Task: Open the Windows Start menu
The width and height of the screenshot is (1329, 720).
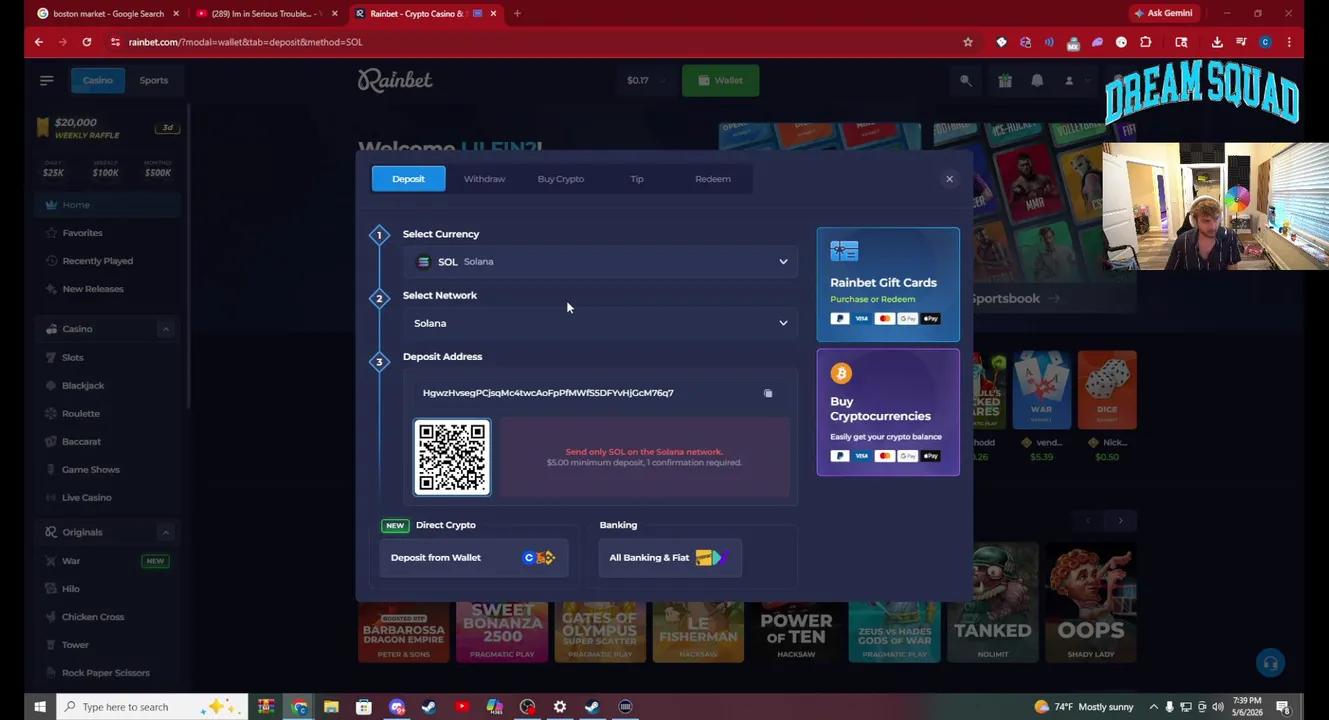Action: [x=40, y=707]
